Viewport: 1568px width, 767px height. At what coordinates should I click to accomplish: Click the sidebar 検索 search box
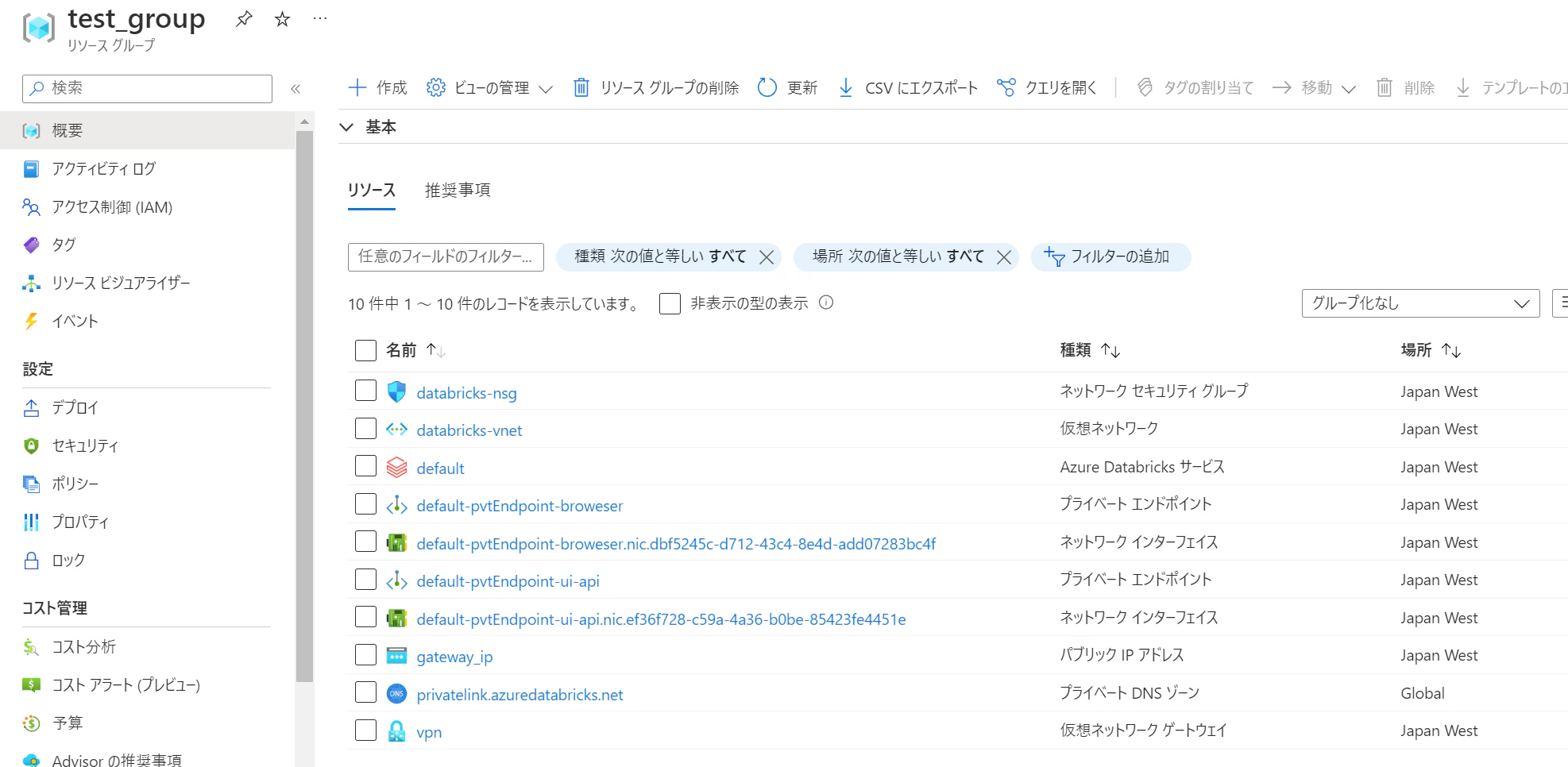pos(147,88)
